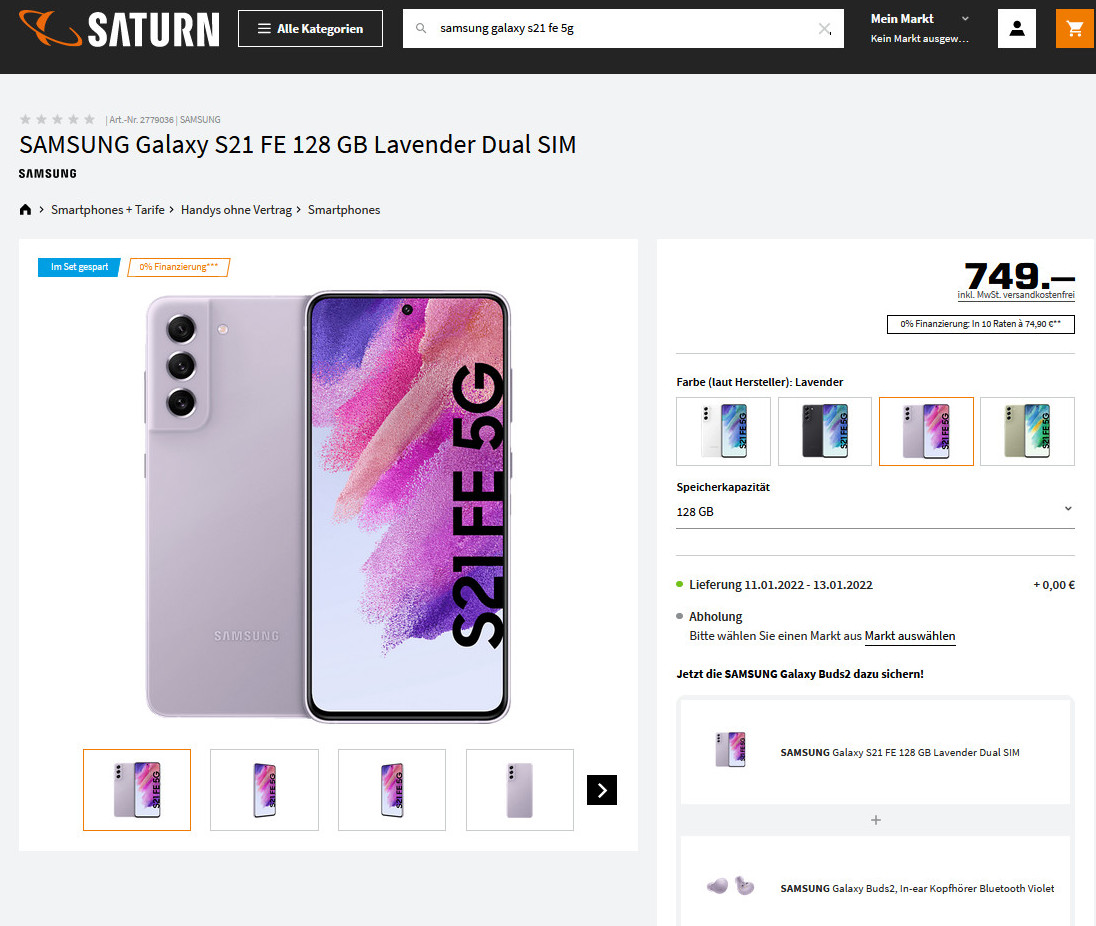Click the home breadcrumb icon

coord(26,210)
